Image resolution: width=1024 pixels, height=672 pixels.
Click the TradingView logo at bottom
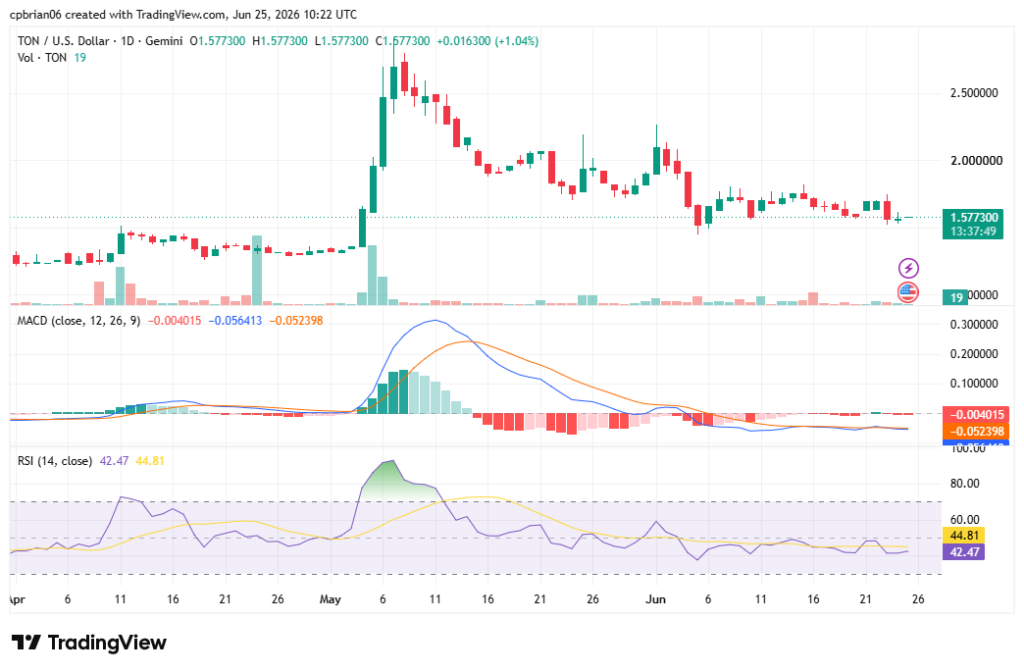point(89,643)
